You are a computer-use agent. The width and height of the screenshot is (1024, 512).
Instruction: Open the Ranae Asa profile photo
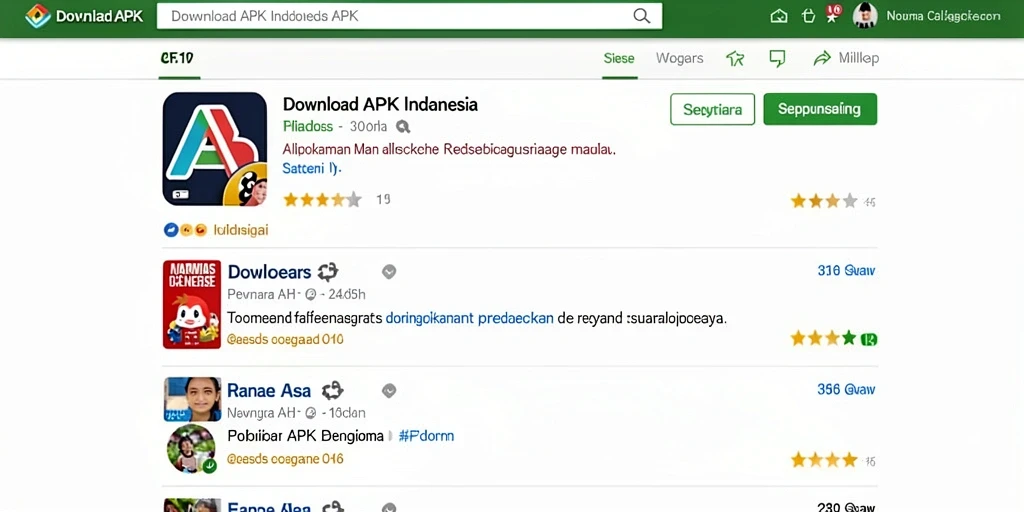pos(192,398)
